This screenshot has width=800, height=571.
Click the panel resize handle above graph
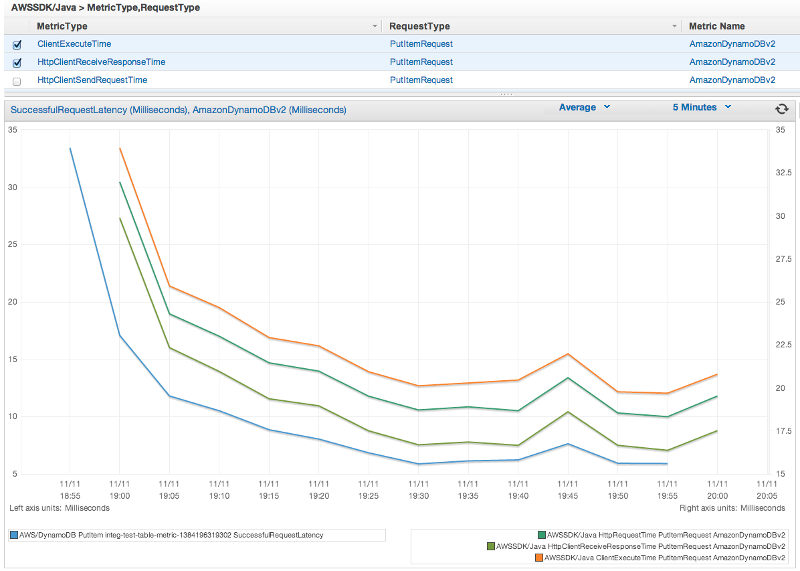tap(506, 94)
